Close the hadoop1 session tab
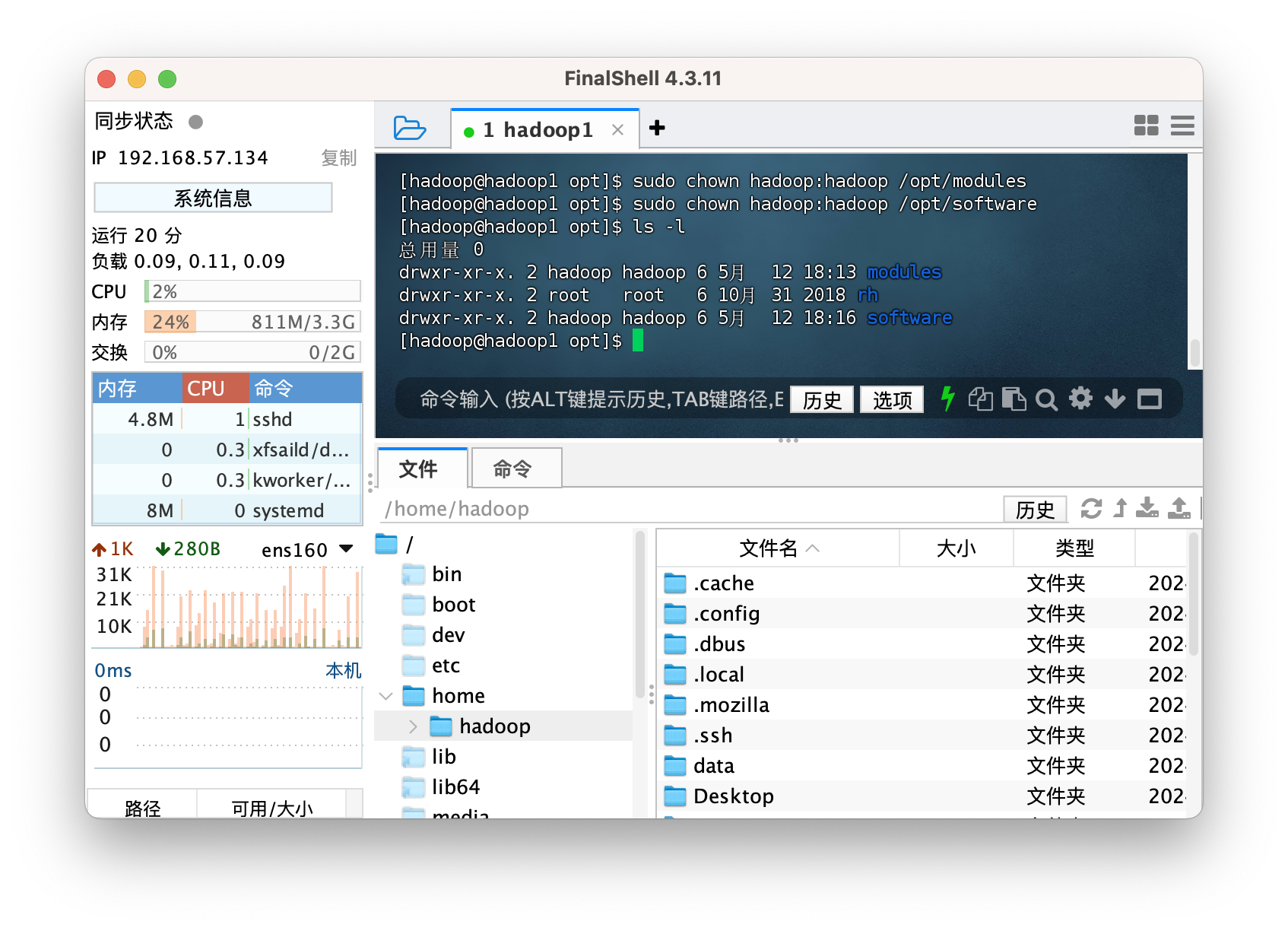 618,130
